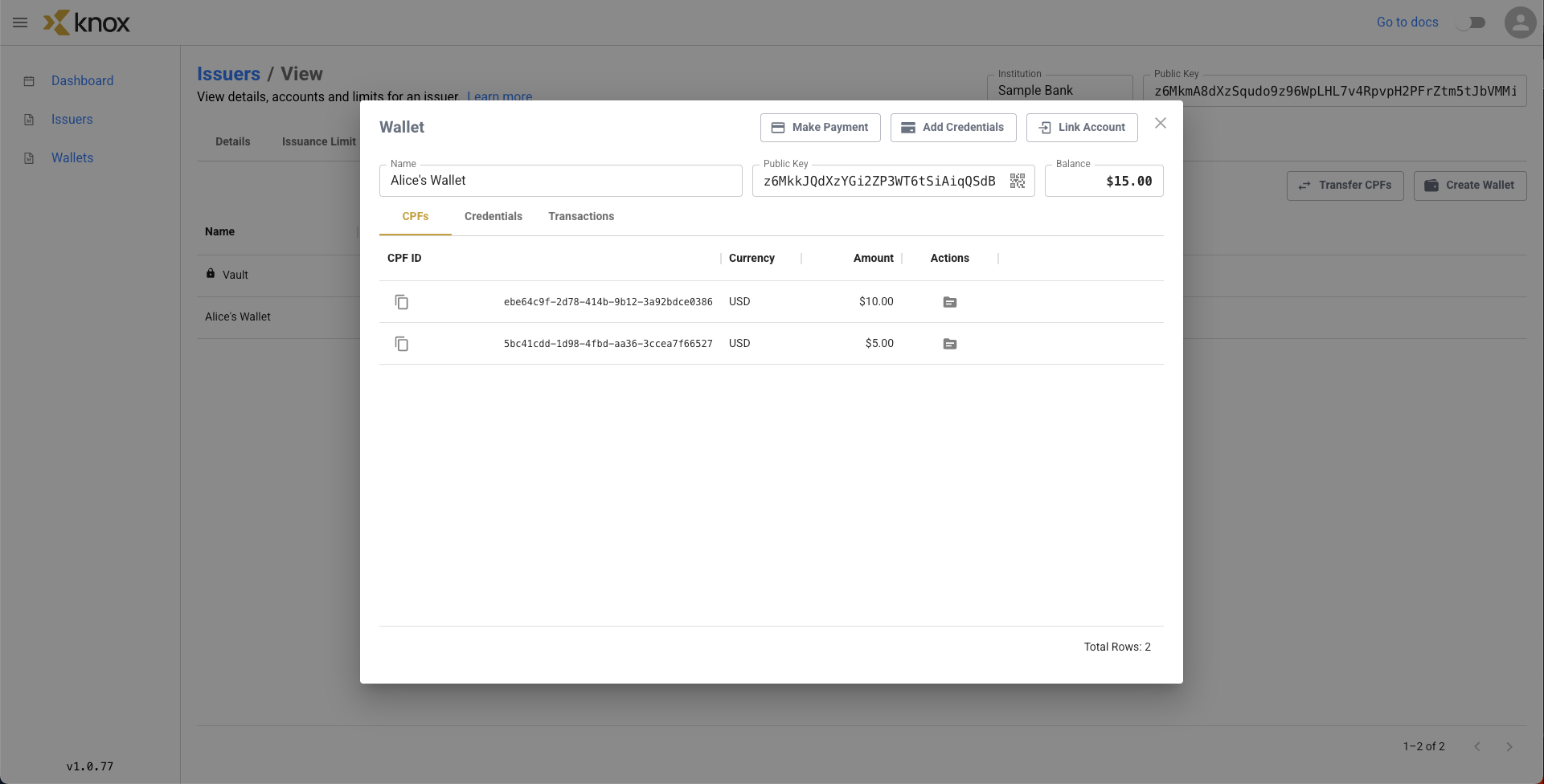Click the Transfer CPFs button

(x=1345, y=186)
